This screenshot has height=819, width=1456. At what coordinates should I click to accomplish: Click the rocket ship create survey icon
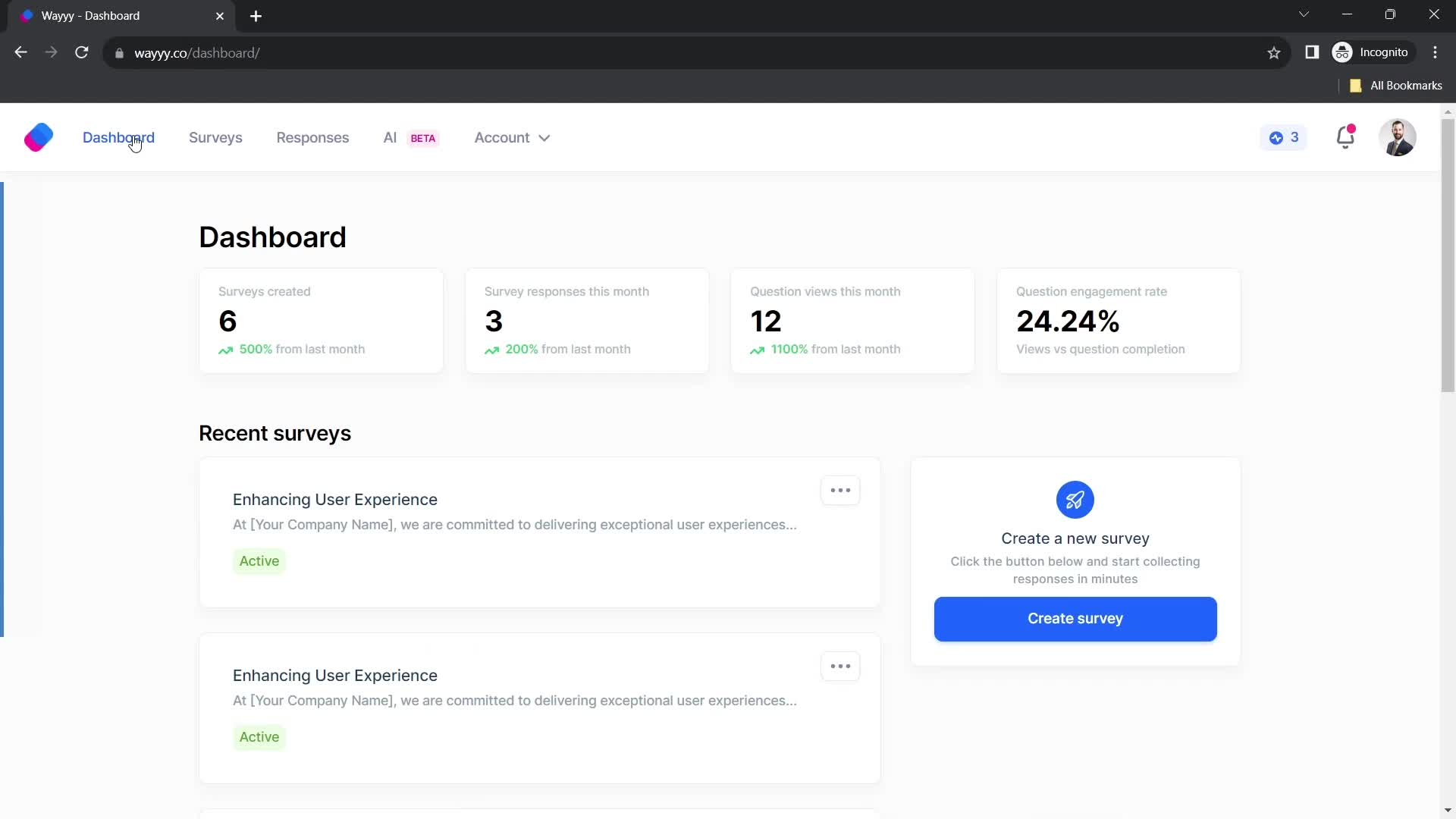pyautogui.click(x=1076, y=500)
